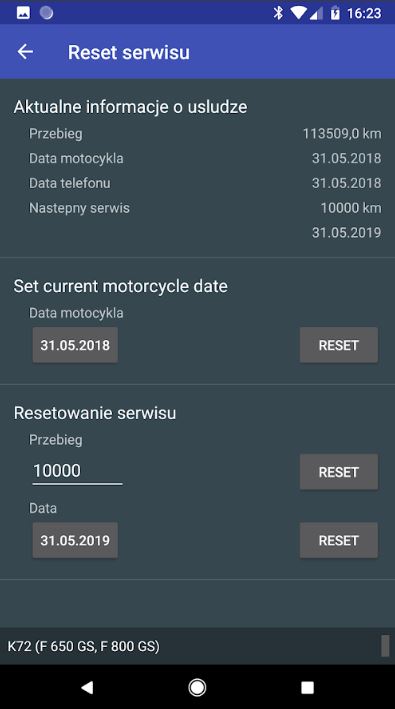
Task: Click RESET beside Przebieg 10000 field
Action: click(x=339, y=472)
